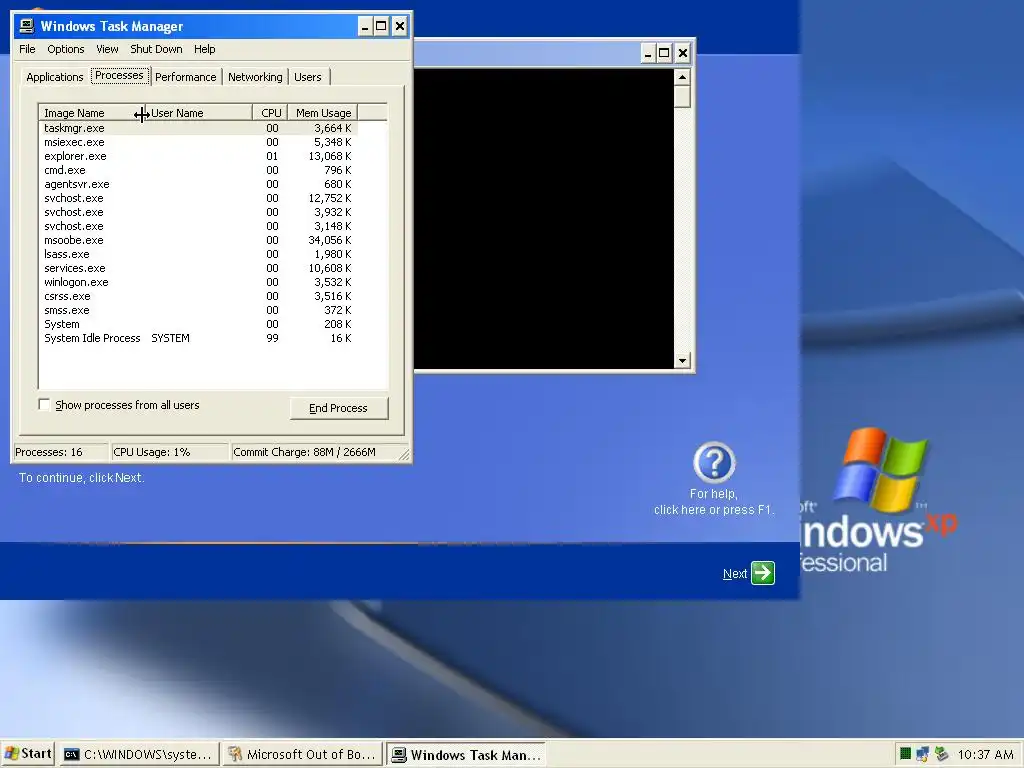
Task: Select the msoobe.exe process
Action: tap(199, 240)
